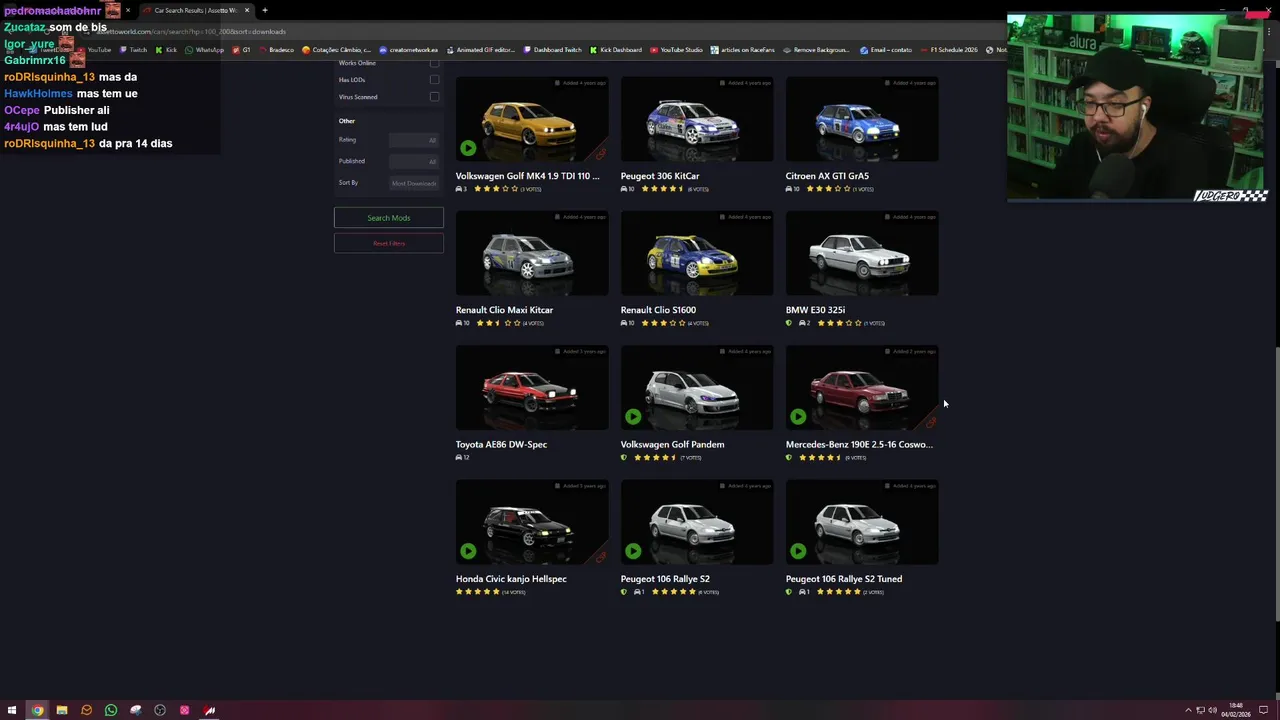1280x720 pixels.
Task: Open the Dashboard Twitch bookmark
Action: pyautogui.click(x=552, y=49)
